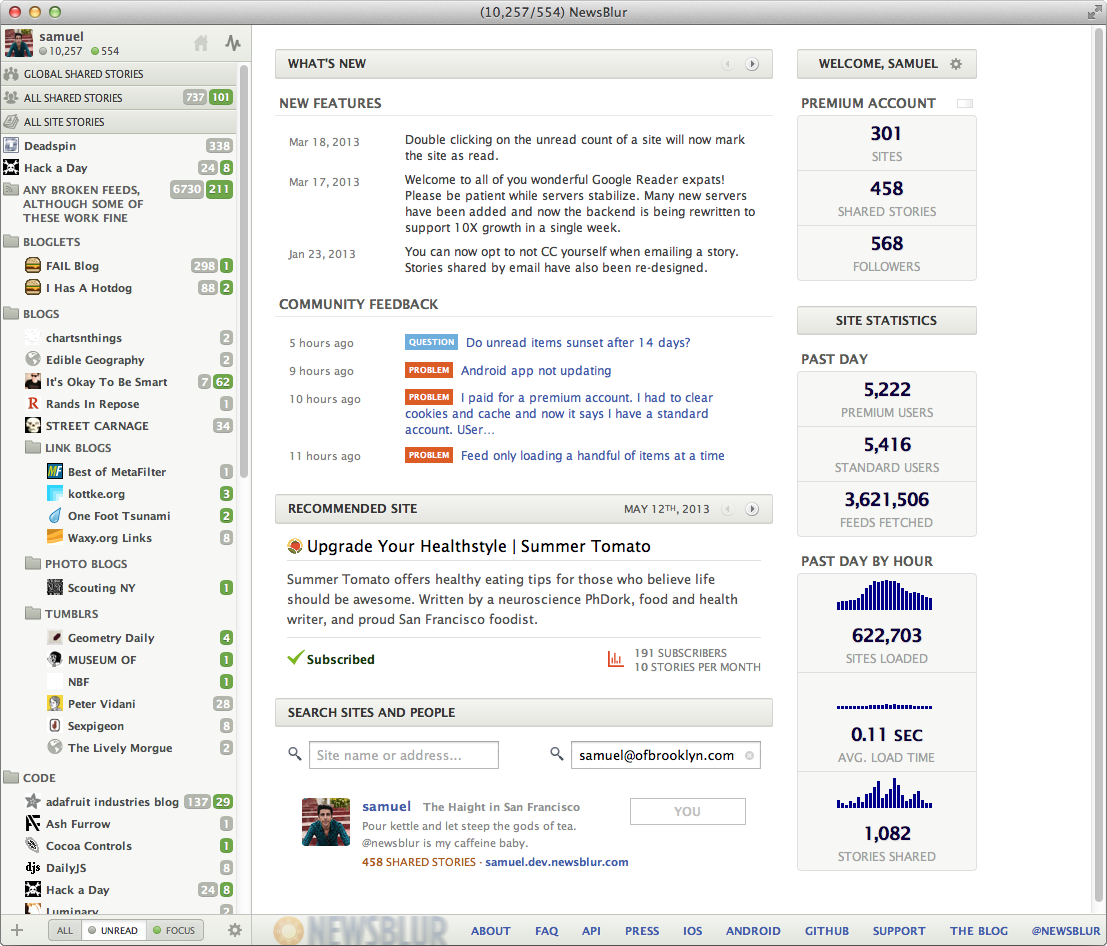Click Best of MetaFilter MF icon
This screenshot has height=946, width=1107.
tap(54, 471)
